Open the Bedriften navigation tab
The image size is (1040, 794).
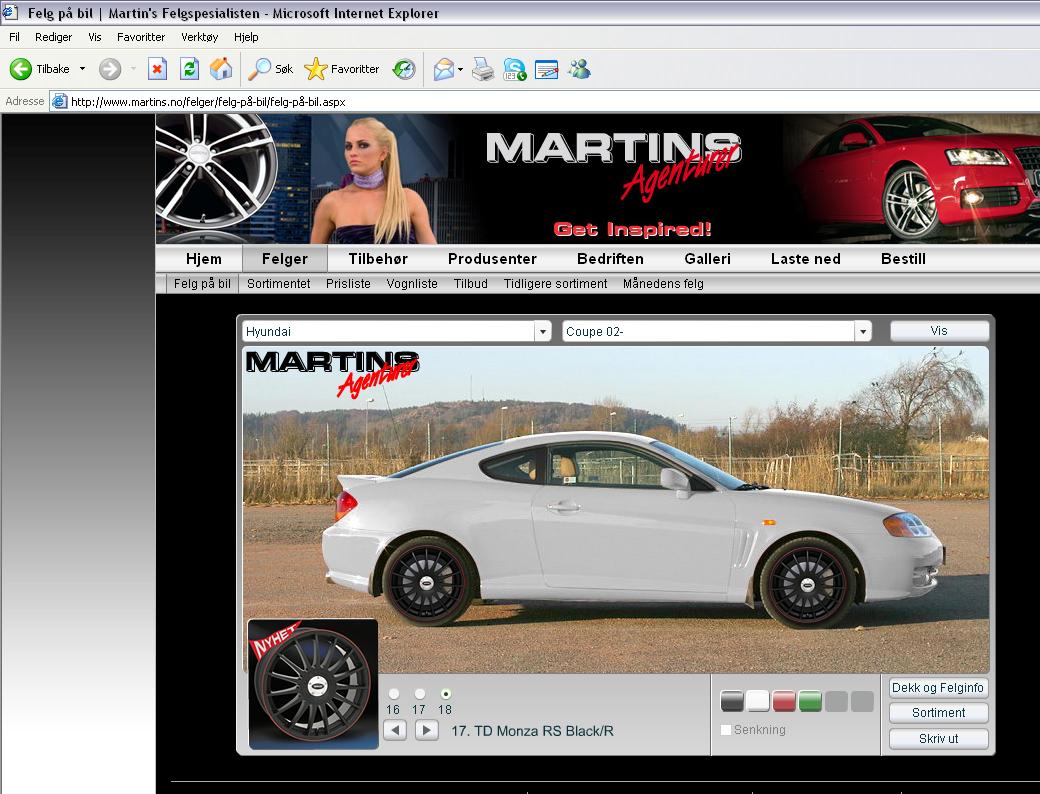610,259
